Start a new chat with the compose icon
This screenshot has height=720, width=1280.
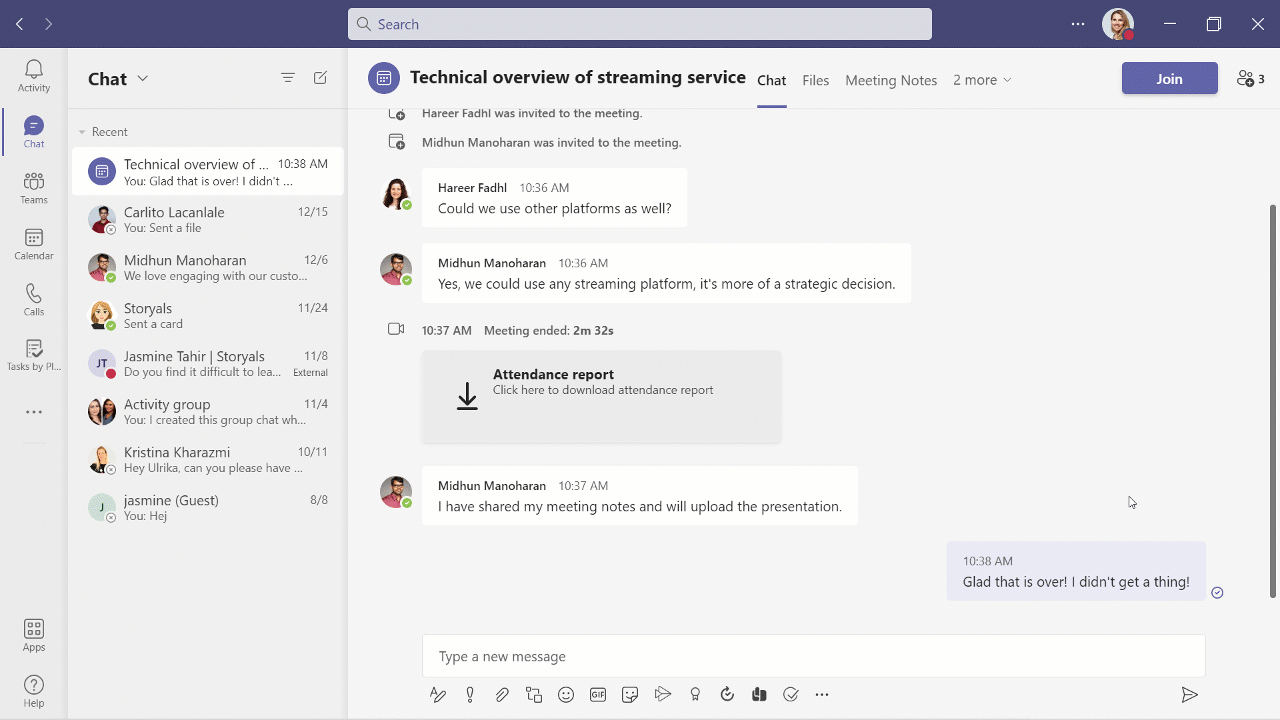point(320,77)
